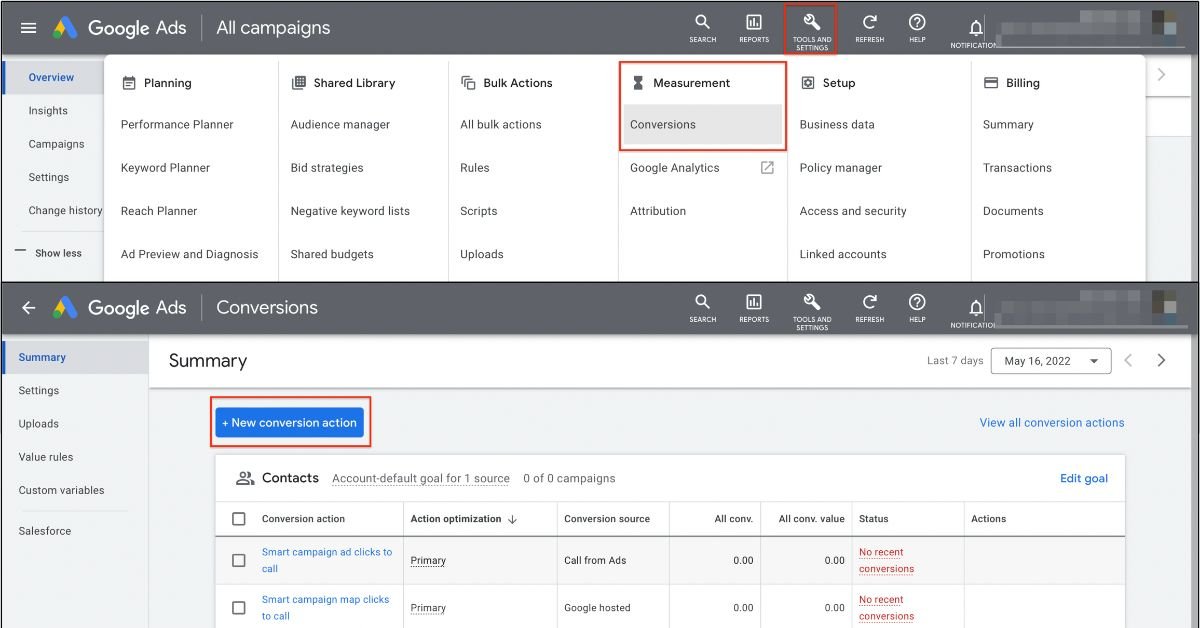Click the next date range chevron

1161,360
